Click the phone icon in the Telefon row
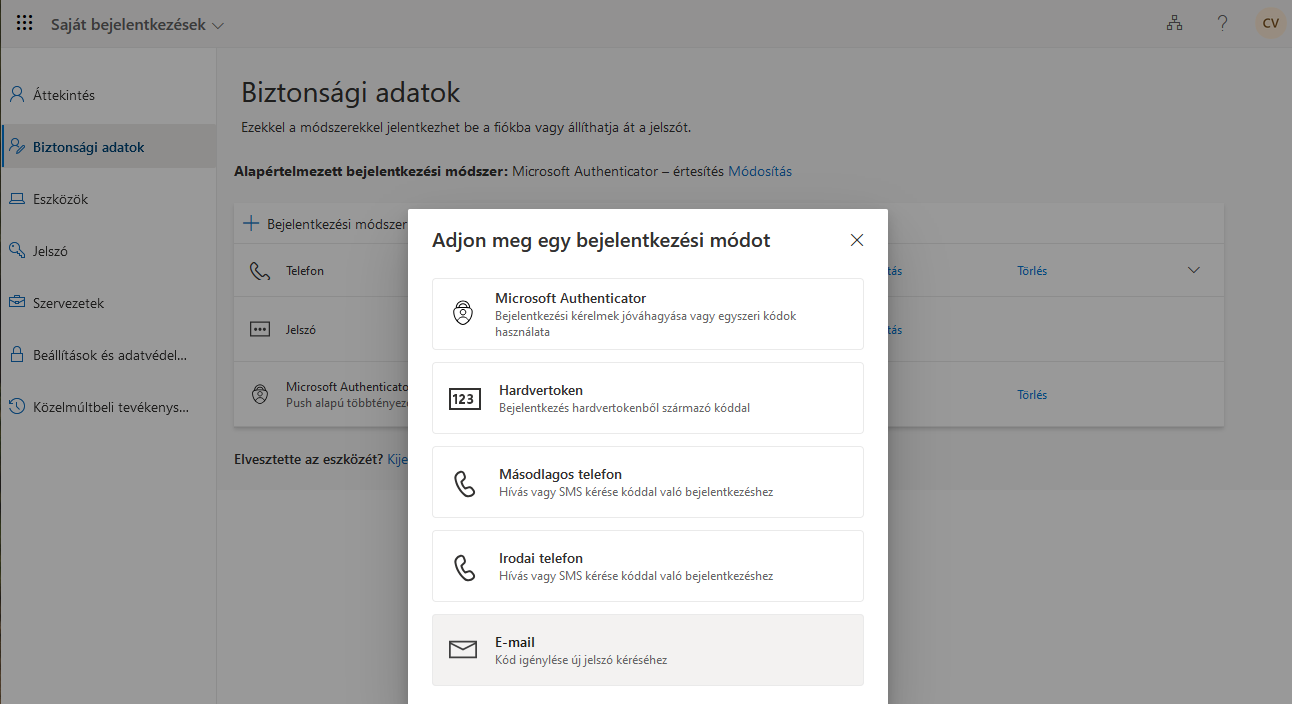Image resolution: width=1292 pixels, height=704 pixels. click(x=260, y=271)
